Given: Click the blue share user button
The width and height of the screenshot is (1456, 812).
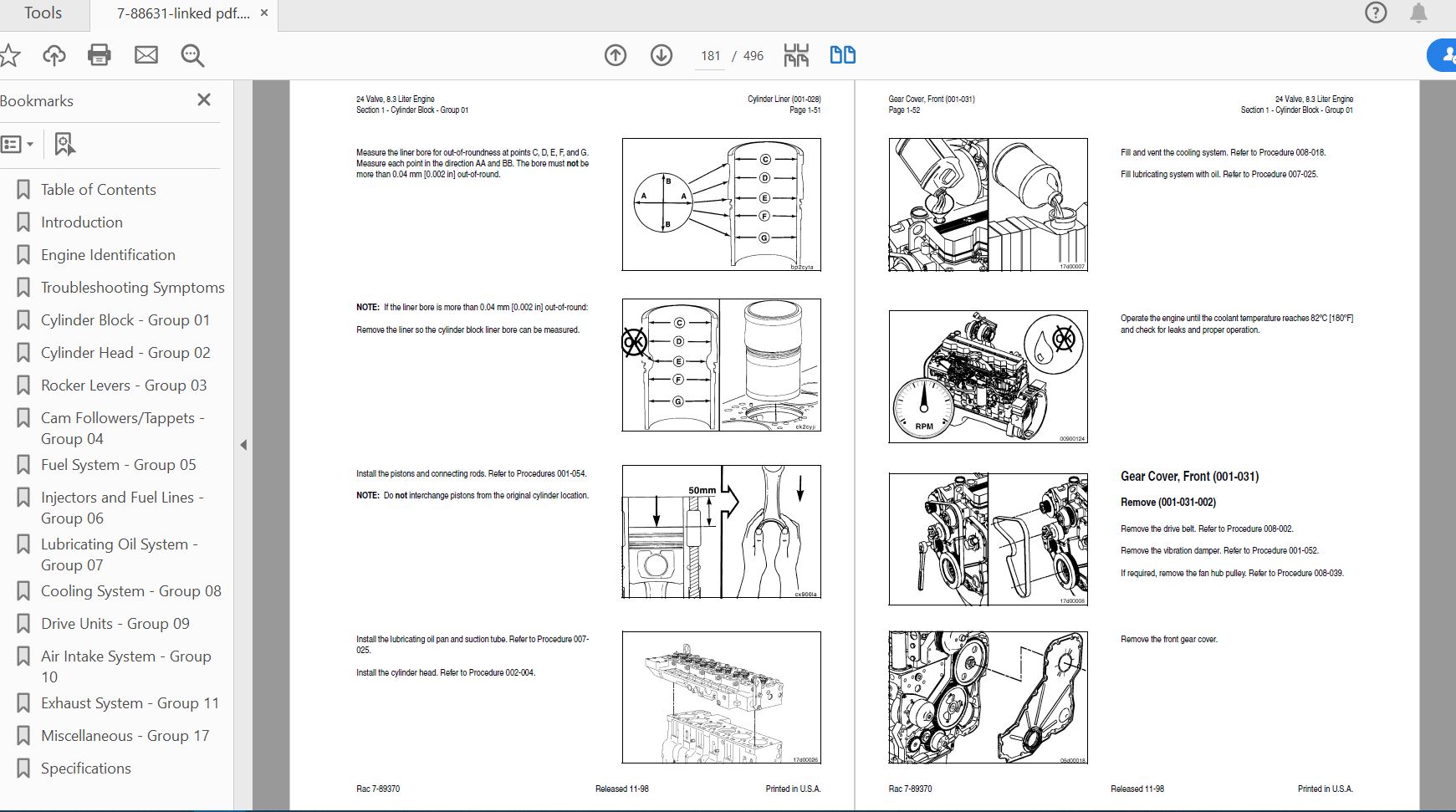Looking at the screenshot, I should tap(1442, 55).
